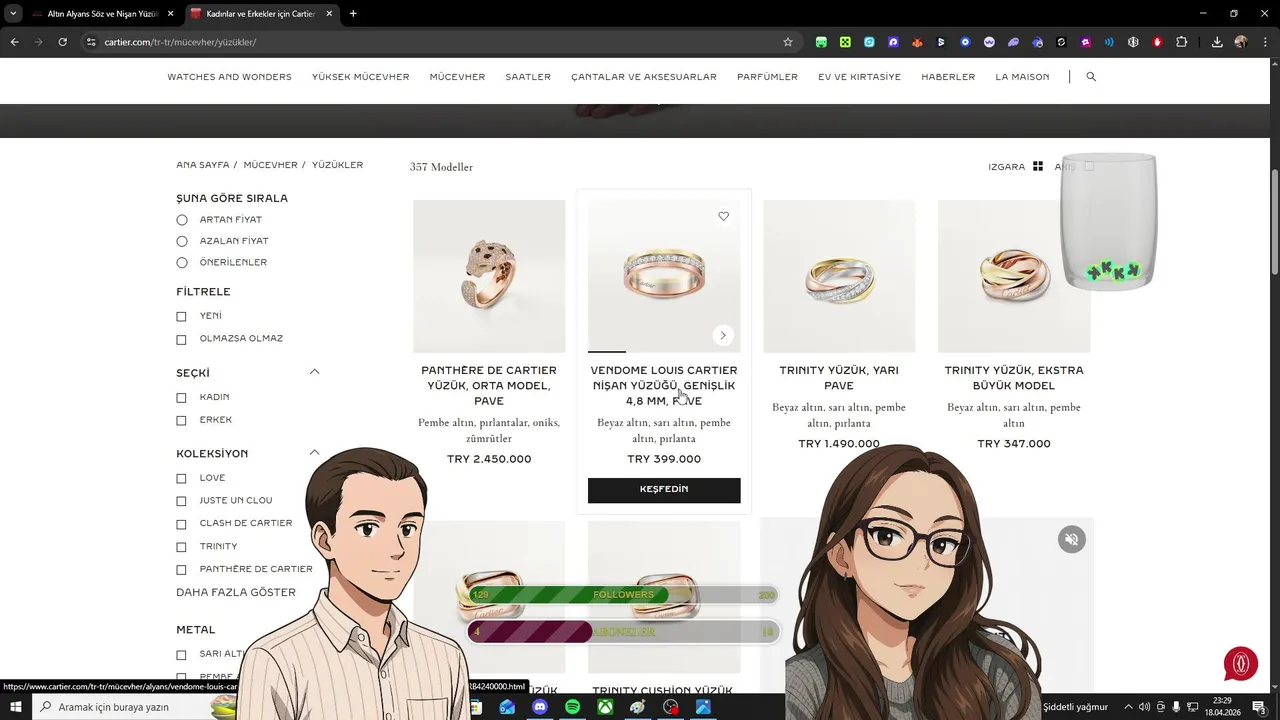The height and width of the screenshot is (720, 1280).
Task: Open the notifications center in the taskbar
Action: click(1258, 707)
